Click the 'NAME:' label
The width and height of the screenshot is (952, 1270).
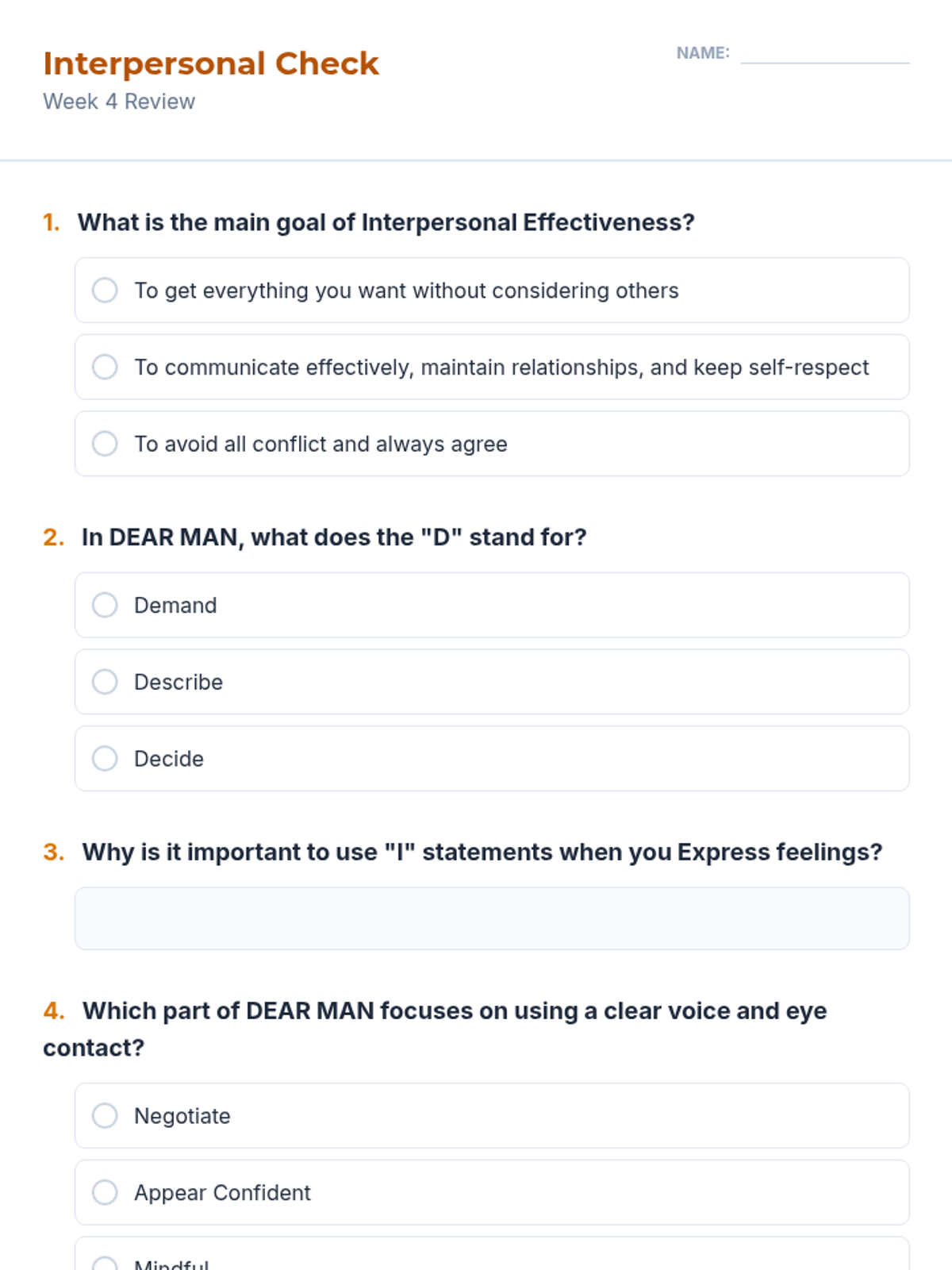(703, 53)
